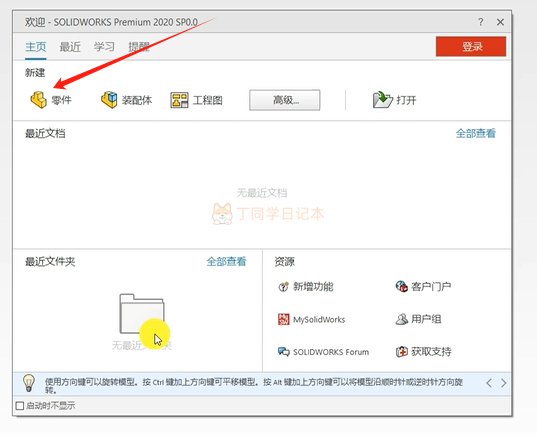Show the previous tip arrow
The height and width of the screenshot is (435, 537).
[489, 383]
